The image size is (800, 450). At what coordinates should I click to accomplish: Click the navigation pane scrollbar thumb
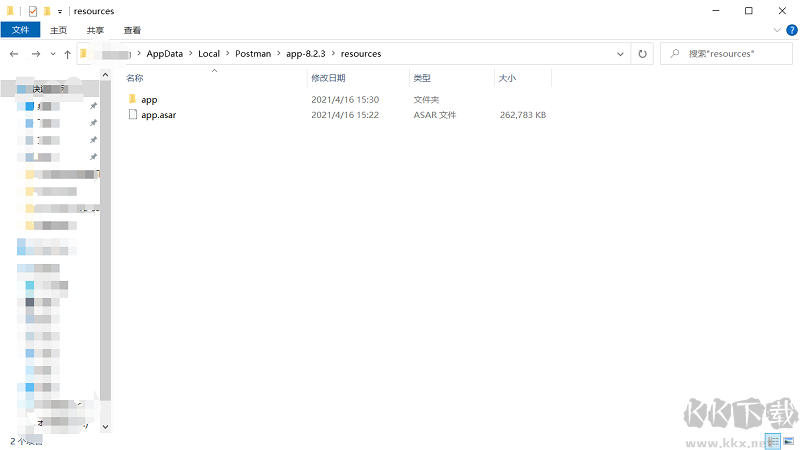click(x=105, y=240)
